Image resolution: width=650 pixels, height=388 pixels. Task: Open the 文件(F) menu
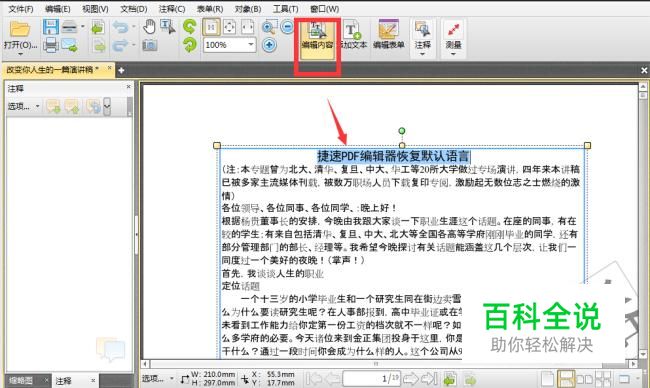pyautogui.click(x=21, y=9)
